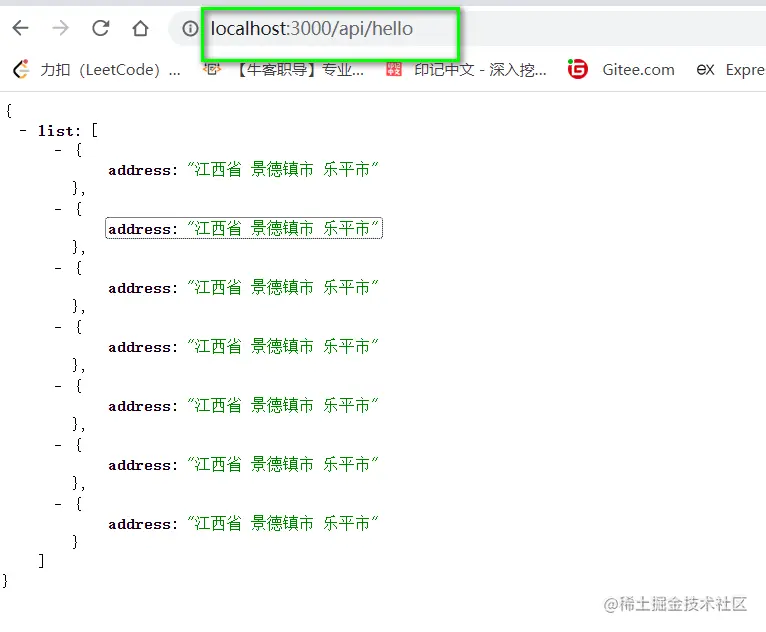Select the fifth address entry line
Screen dimensions: 766x632
pyautogui.click(x=243, y=405)
